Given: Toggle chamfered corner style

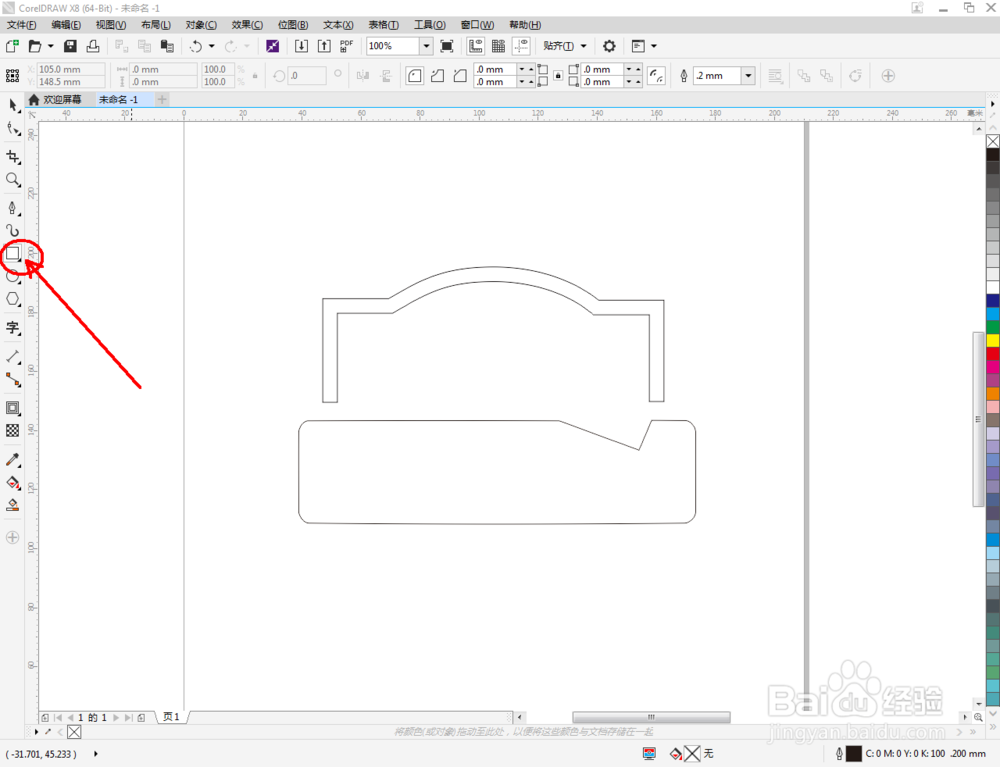Looking at the screenshot, I should pos(460,76).
